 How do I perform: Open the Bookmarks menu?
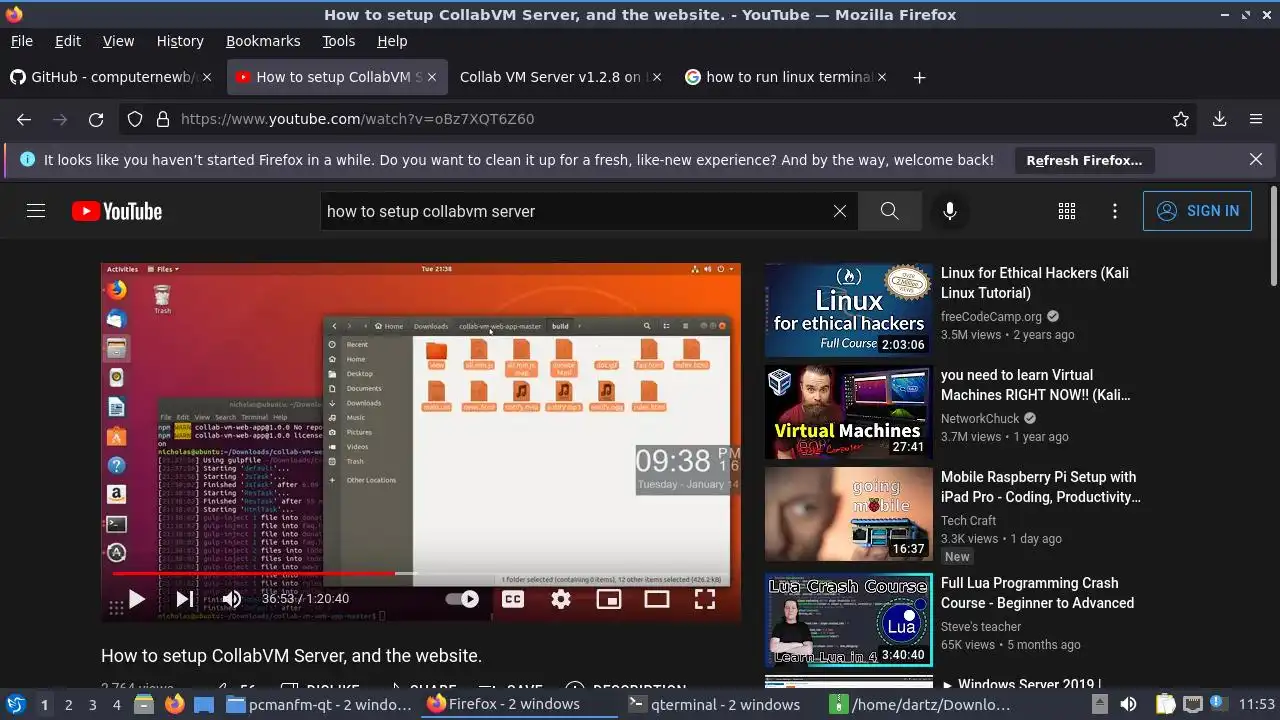point(263,41)
